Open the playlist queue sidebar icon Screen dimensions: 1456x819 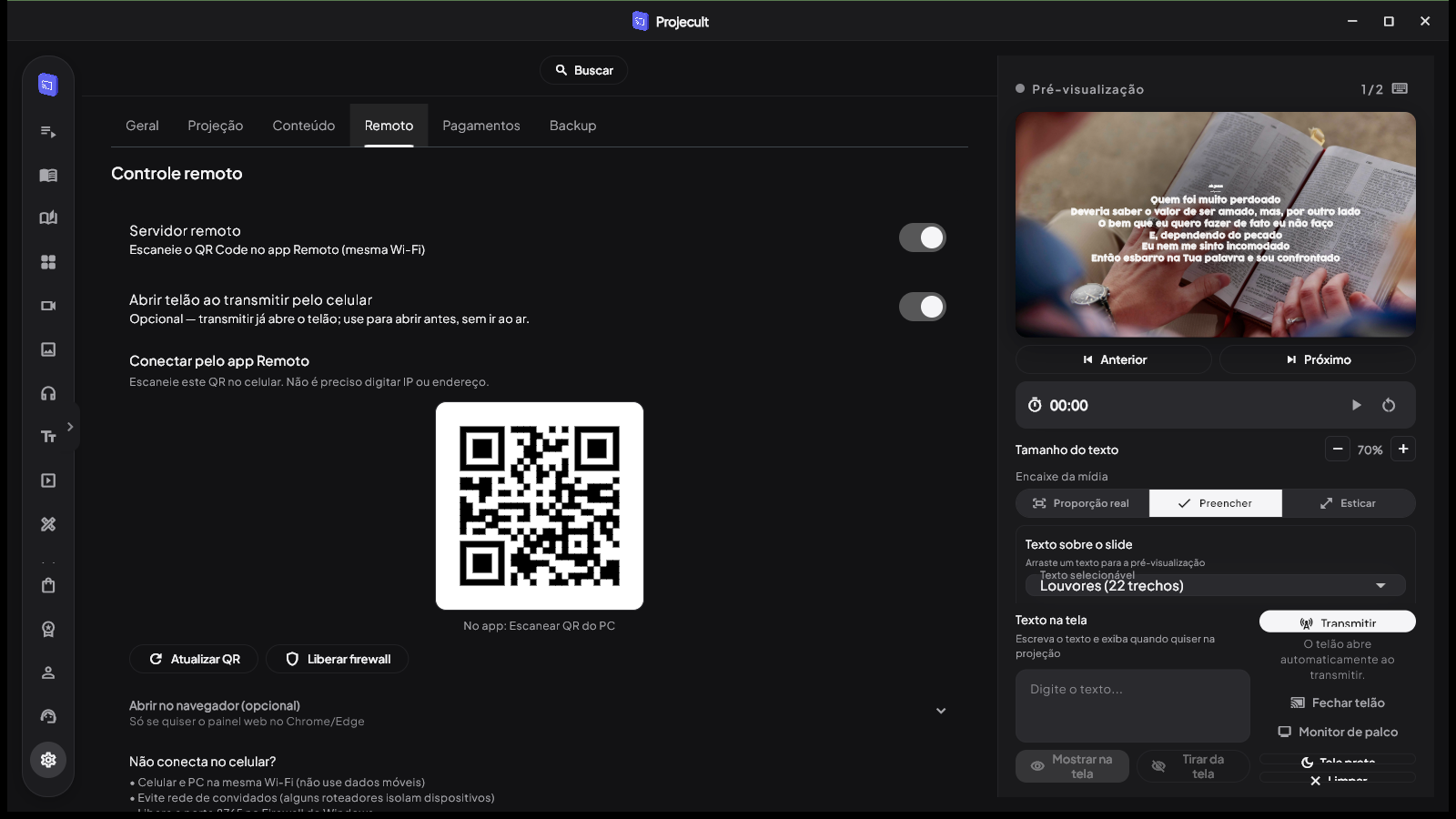(48, 132)
